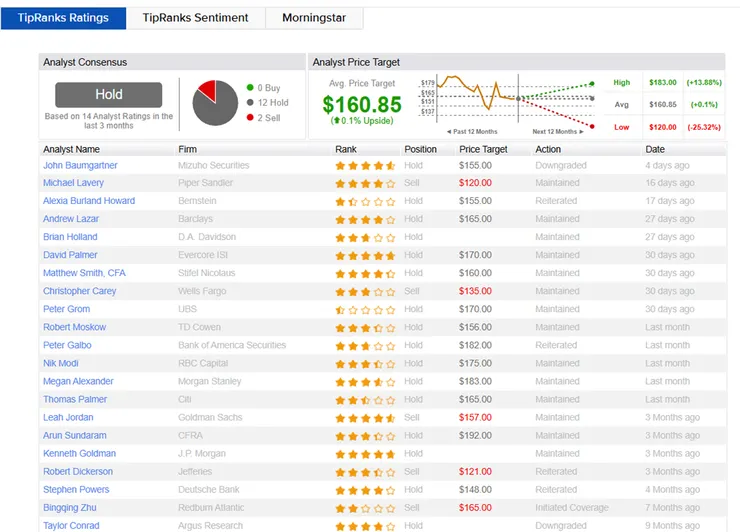Switch to TipRanks Ratings tab
This screenshot has width=740, height=532.
click(63, 18)
